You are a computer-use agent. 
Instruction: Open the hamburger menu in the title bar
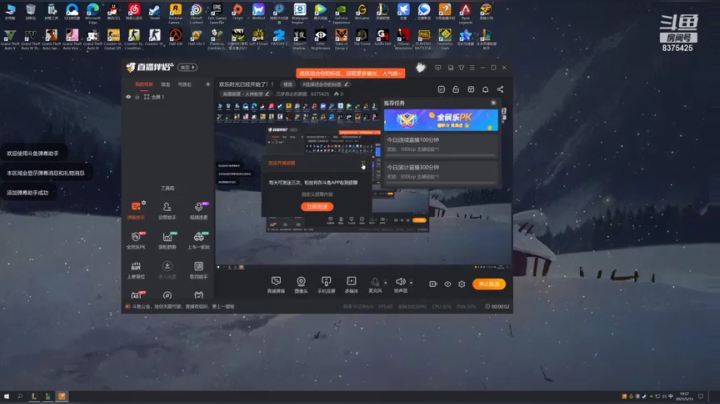[472, 67]
